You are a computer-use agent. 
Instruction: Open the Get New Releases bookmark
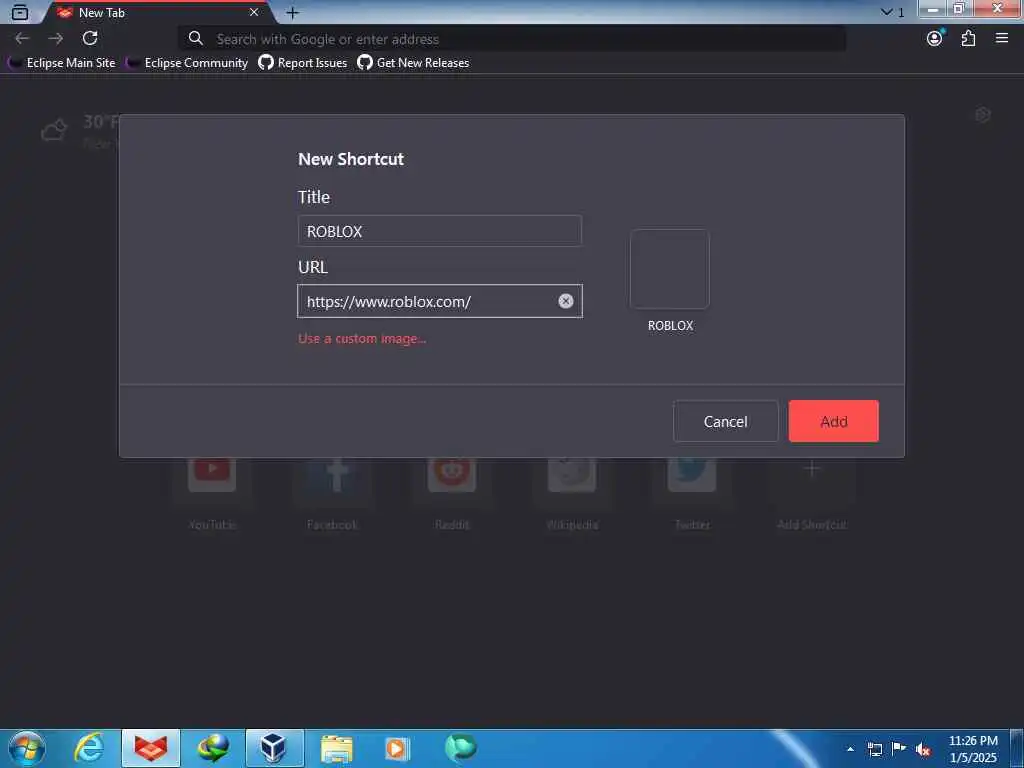click(413, 63)
